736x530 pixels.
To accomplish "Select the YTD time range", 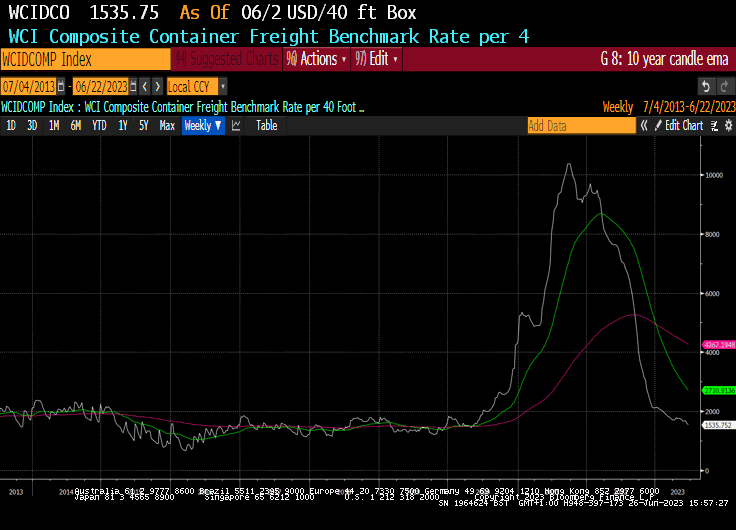I will [x=99, y=125].
